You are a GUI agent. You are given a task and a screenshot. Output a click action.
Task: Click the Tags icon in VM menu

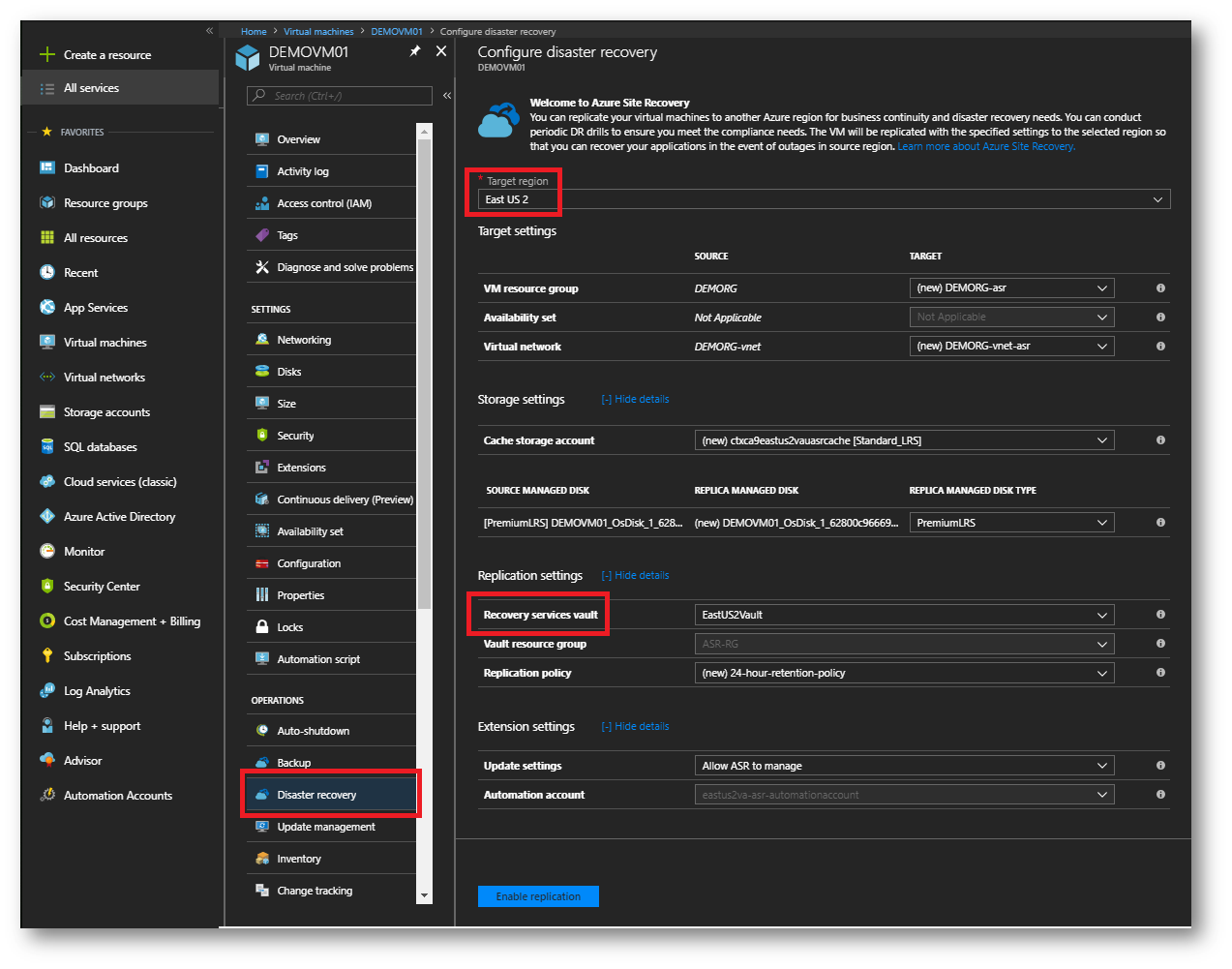261,235
